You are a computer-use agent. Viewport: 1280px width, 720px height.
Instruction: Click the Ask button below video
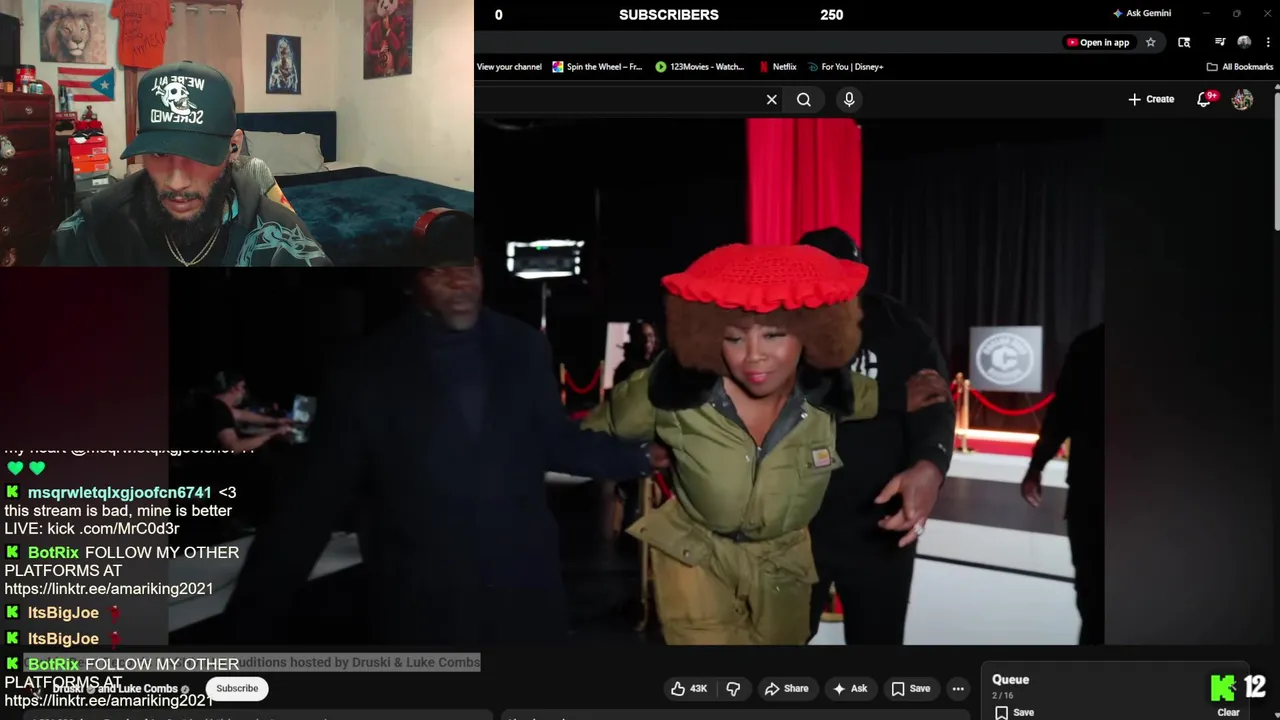(850, 688)
